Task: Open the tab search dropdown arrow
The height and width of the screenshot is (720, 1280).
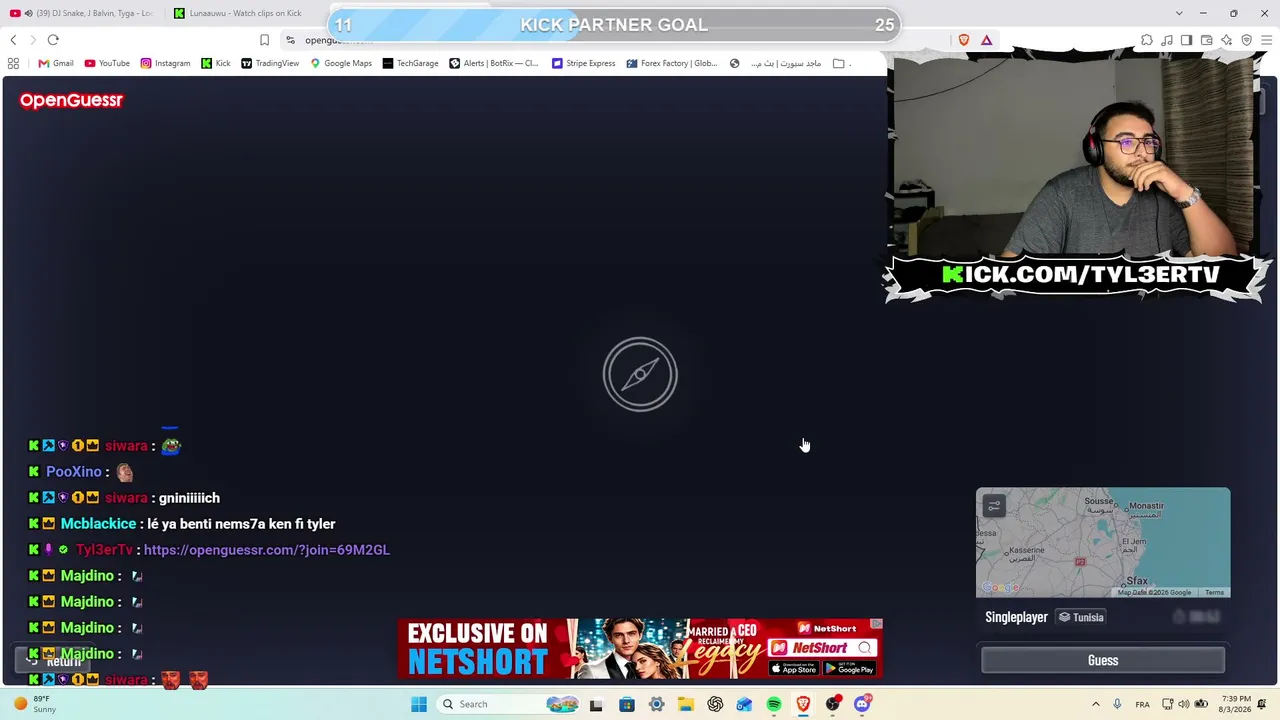Action: [x=1179, y=13]
